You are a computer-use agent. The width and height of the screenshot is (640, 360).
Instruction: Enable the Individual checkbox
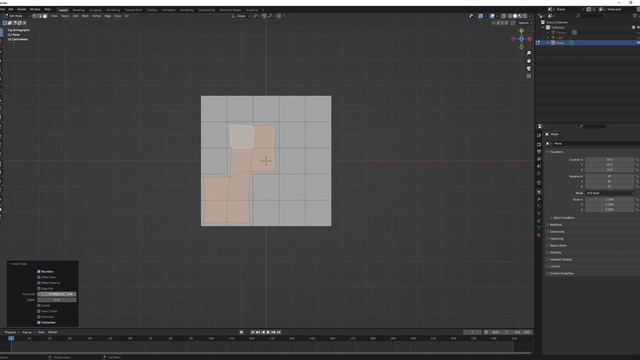click(x=39, y=317)
